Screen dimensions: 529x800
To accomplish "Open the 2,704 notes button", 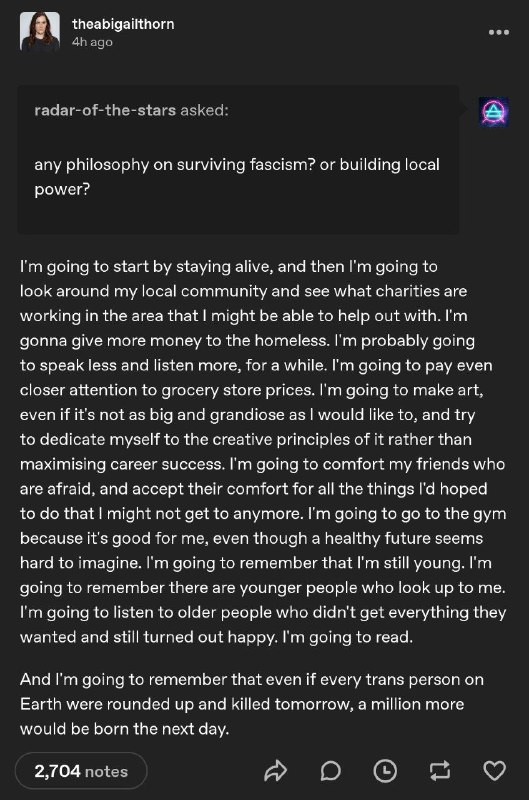I will (x=81, y=771).
